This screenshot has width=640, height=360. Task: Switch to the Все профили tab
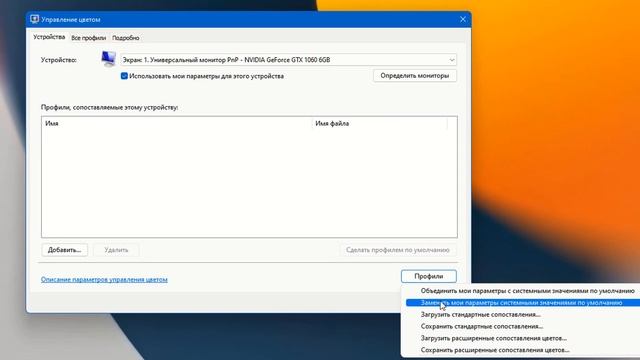(89, 38)
